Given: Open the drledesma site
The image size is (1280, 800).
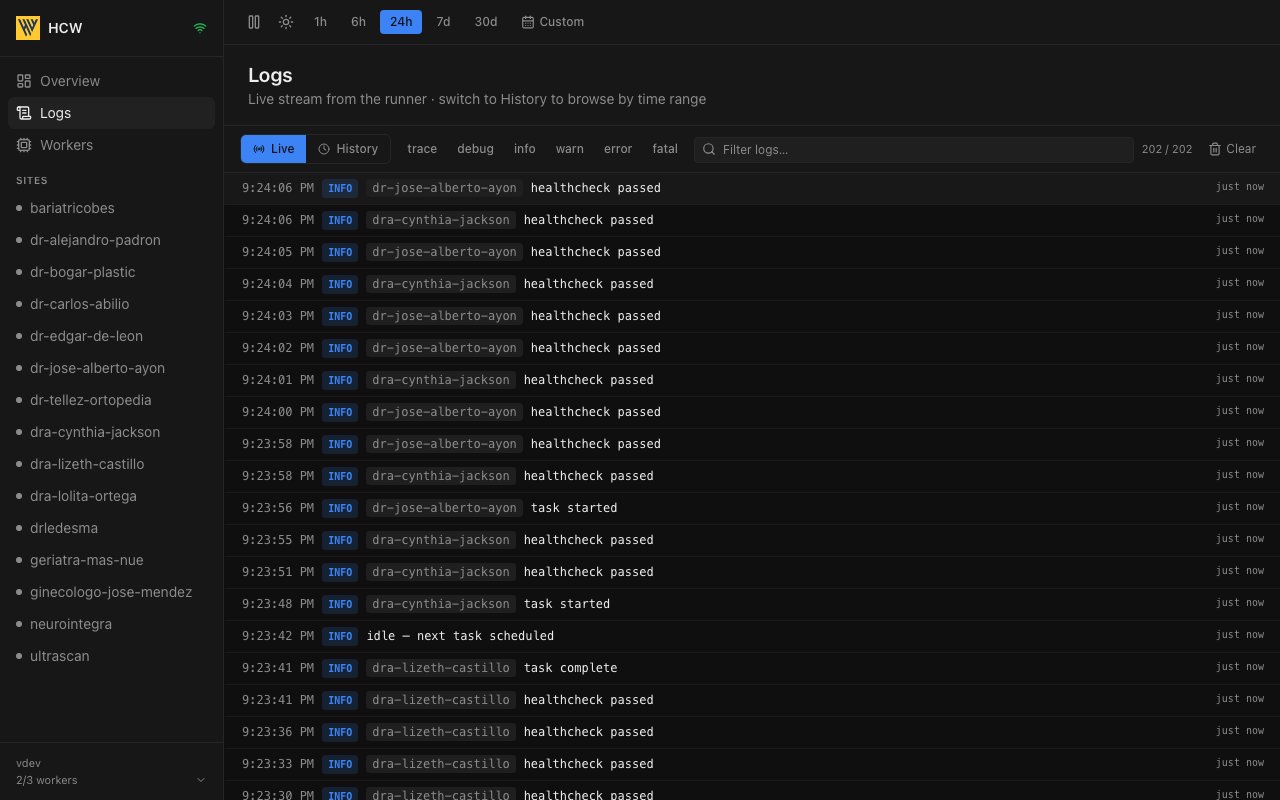Looking at the screenshot, I should coord(111,528).
